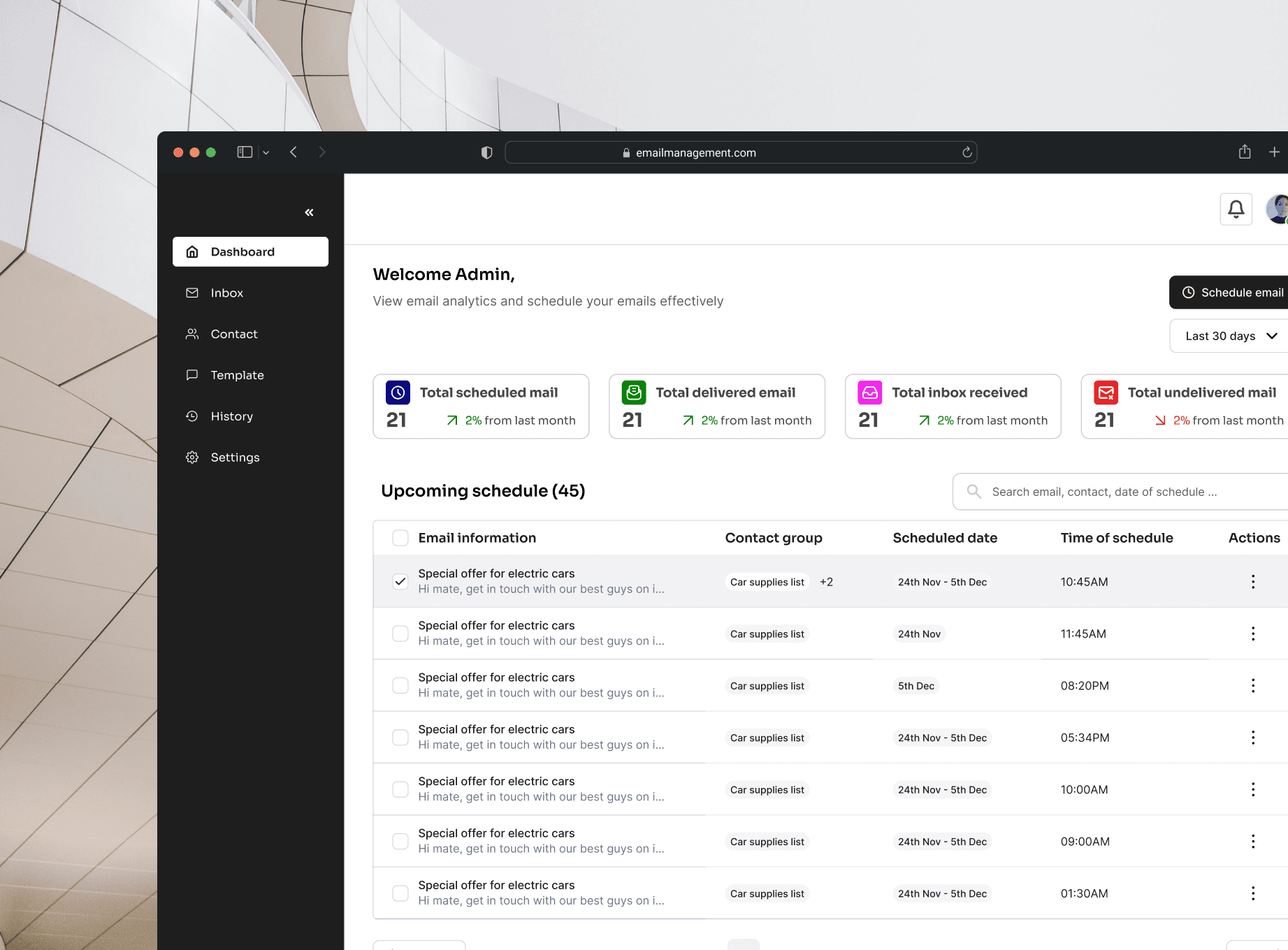Check the 11:45AM schedule row checkbox
This screenshot has width=1288, height=950.
coord(400,634)
